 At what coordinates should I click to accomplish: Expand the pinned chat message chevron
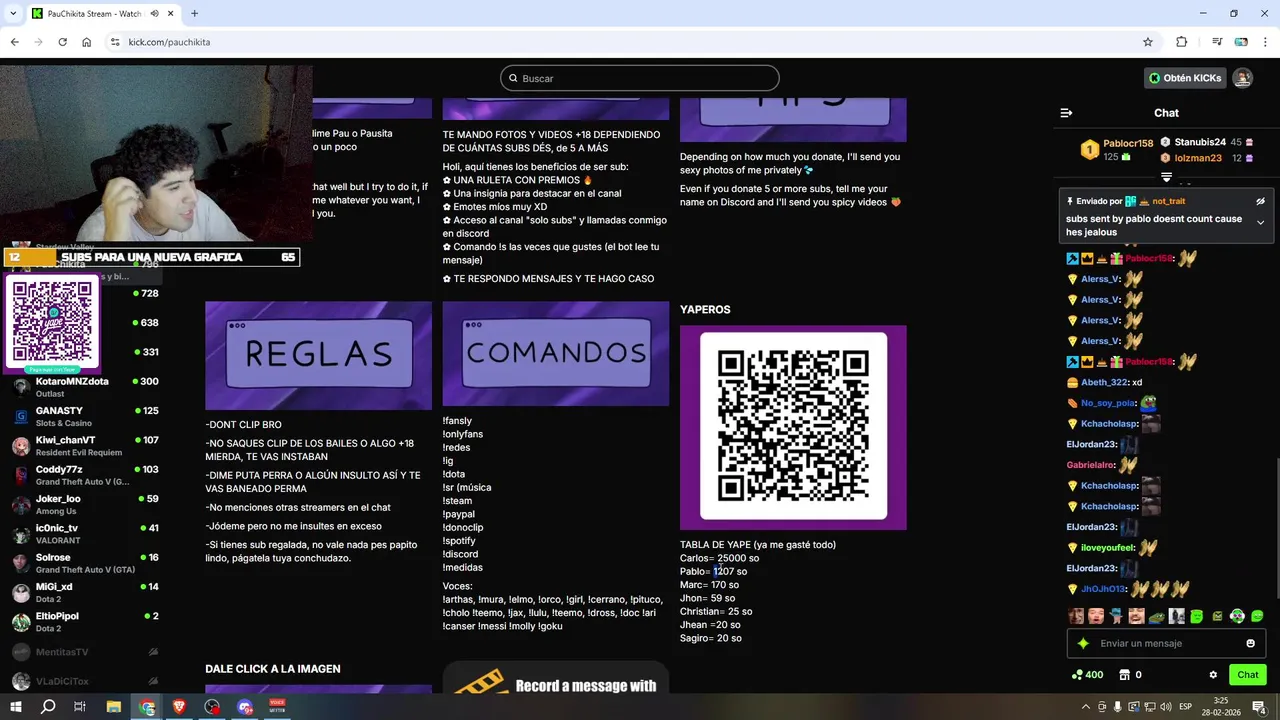click(x=1261, y=222)
